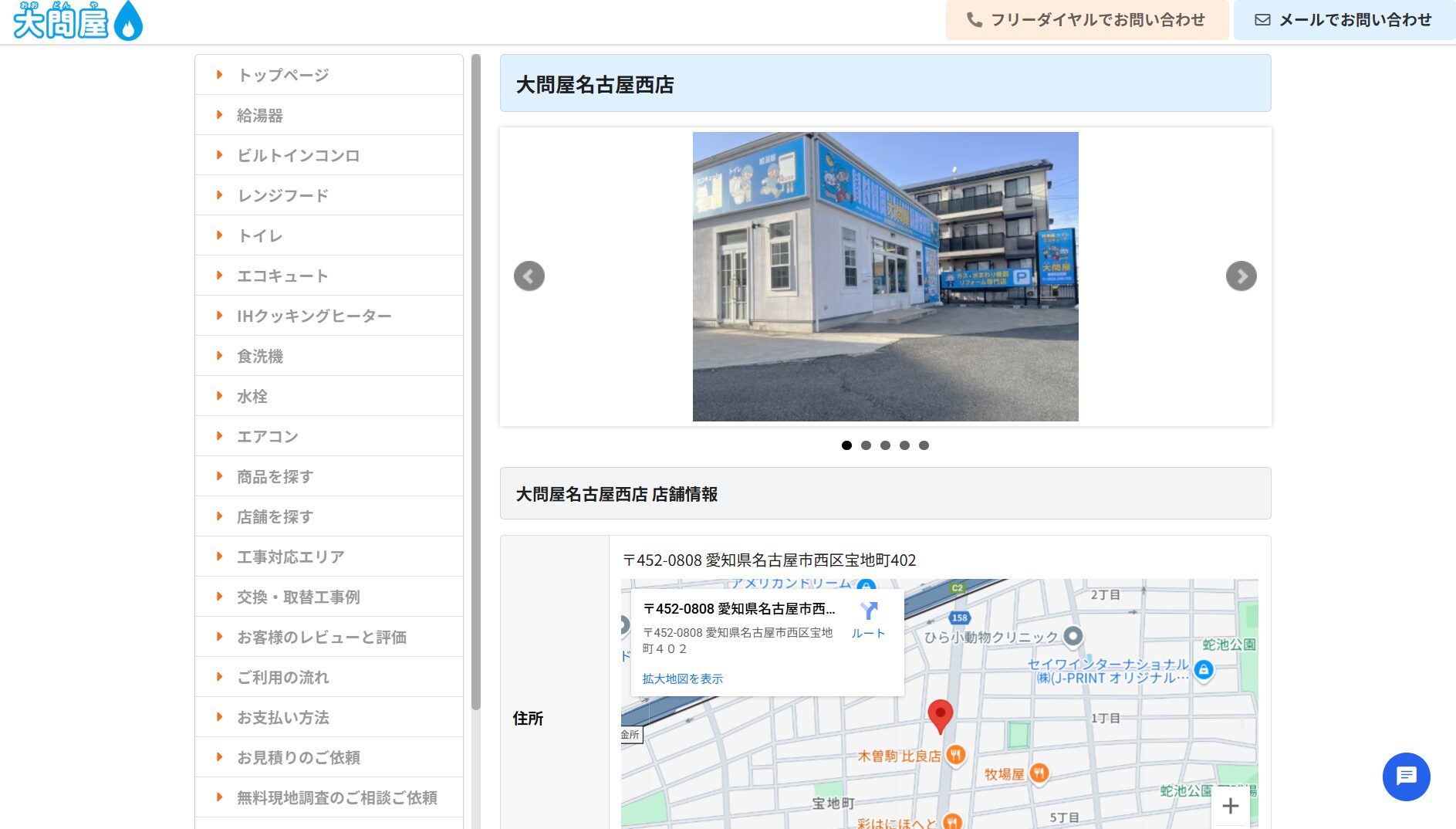Show next store photo with right arrow
Screen dimensions: 1456x829
click(1241, 276)
